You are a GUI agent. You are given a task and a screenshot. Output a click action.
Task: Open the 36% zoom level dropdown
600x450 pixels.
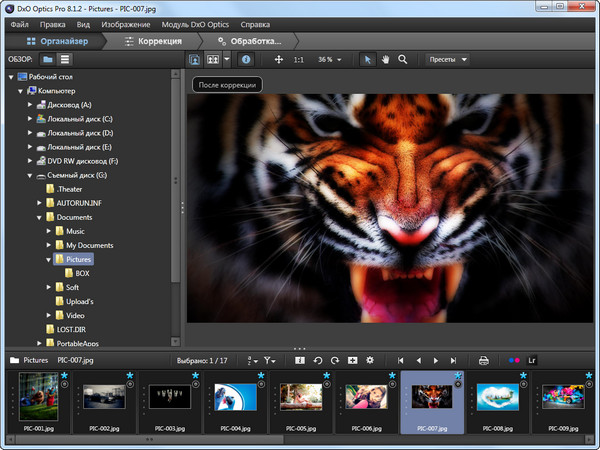click(x=329, y=60)
